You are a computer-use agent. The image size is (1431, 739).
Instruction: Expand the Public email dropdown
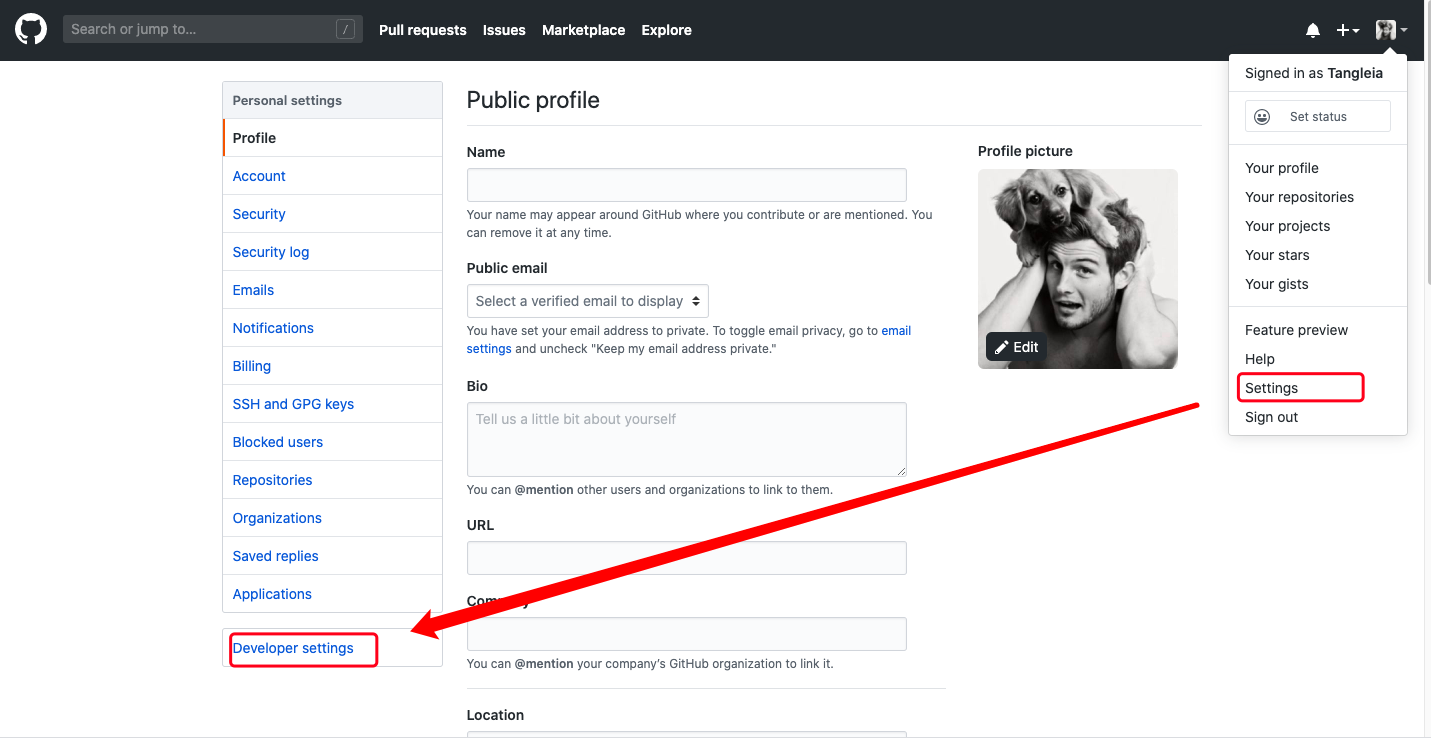click(588, 301)
